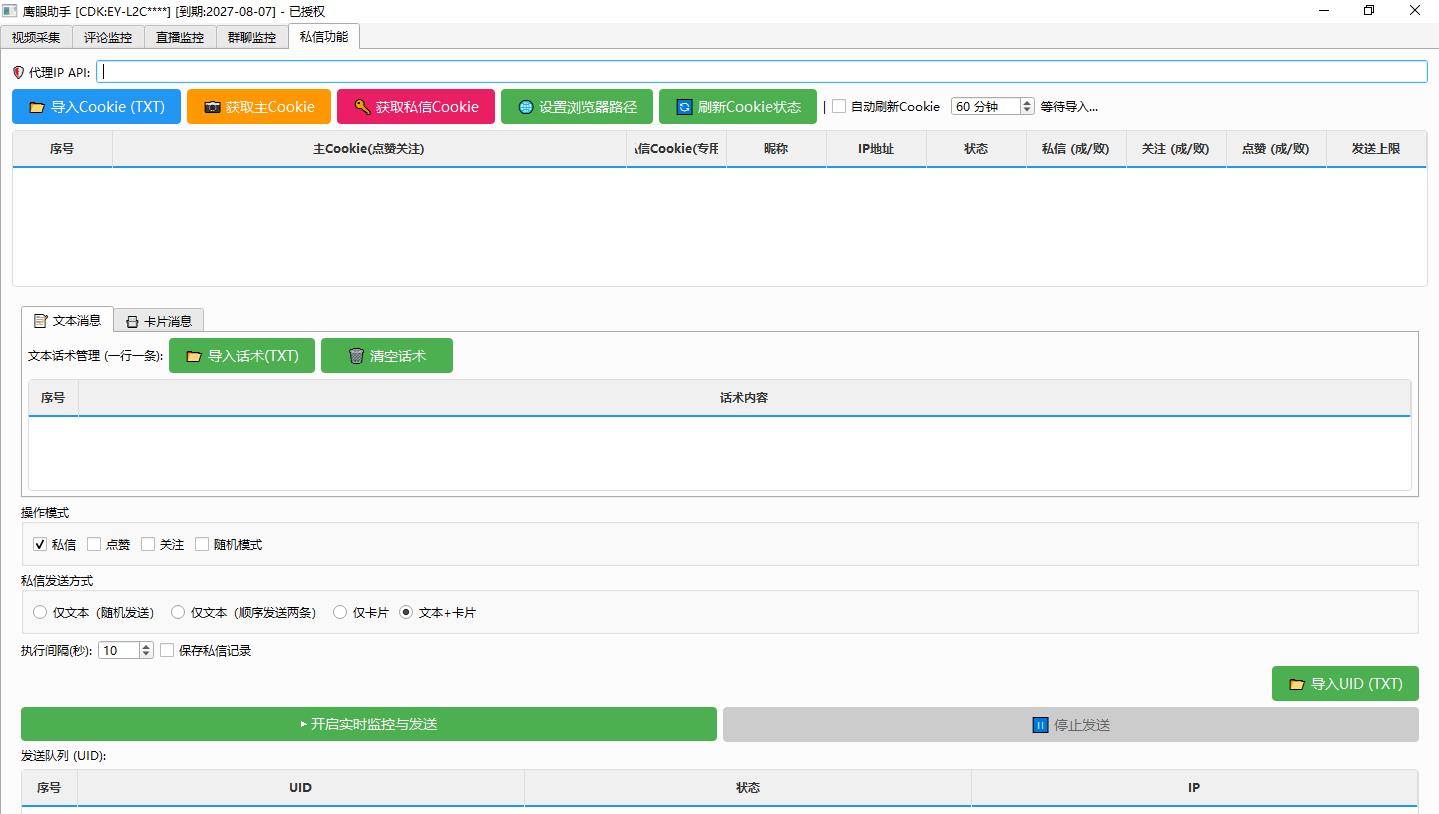Click the trash can icon on 清空话术

(x=356, y=356)
